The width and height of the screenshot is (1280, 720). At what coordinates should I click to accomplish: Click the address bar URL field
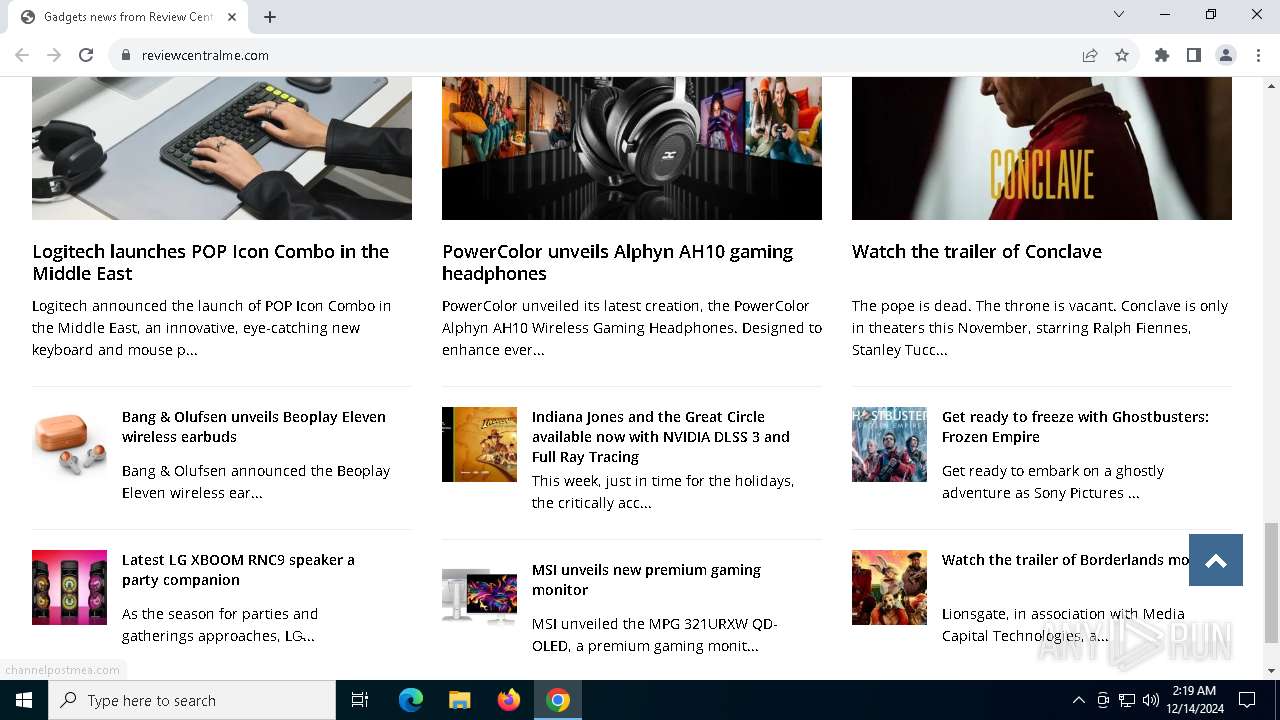click(600, 55)
